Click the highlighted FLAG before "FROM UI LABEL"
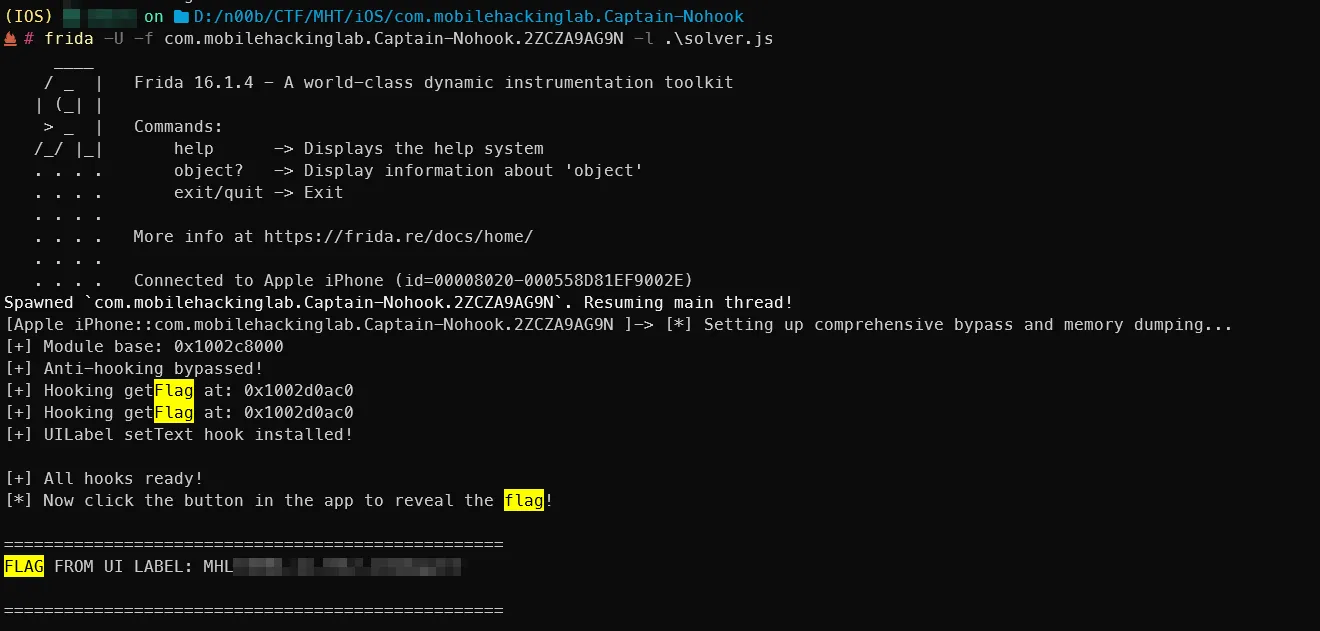The image size is (1320, 631). point(24,567)
